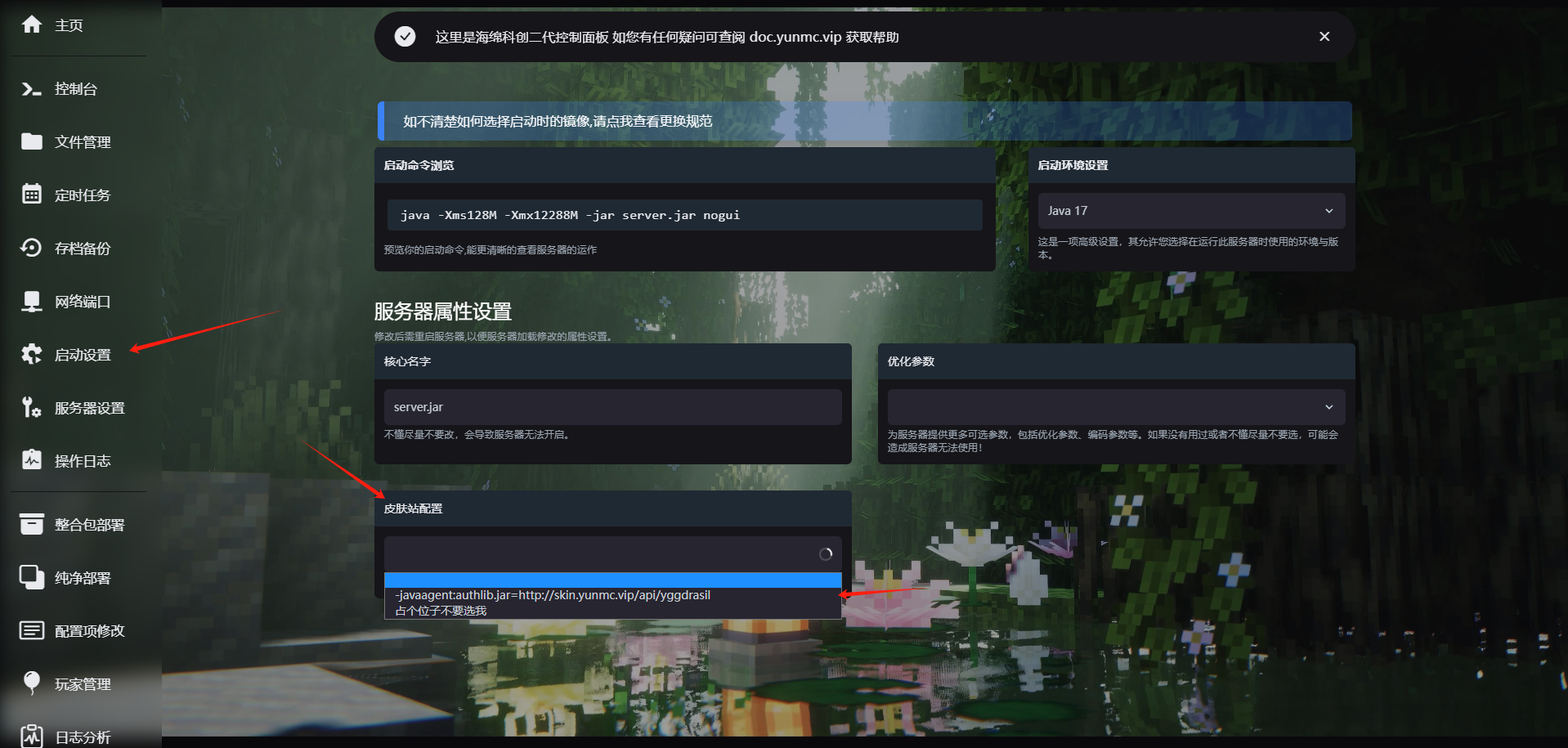Open the Java 17 environment dropdown

(1191, 211)
